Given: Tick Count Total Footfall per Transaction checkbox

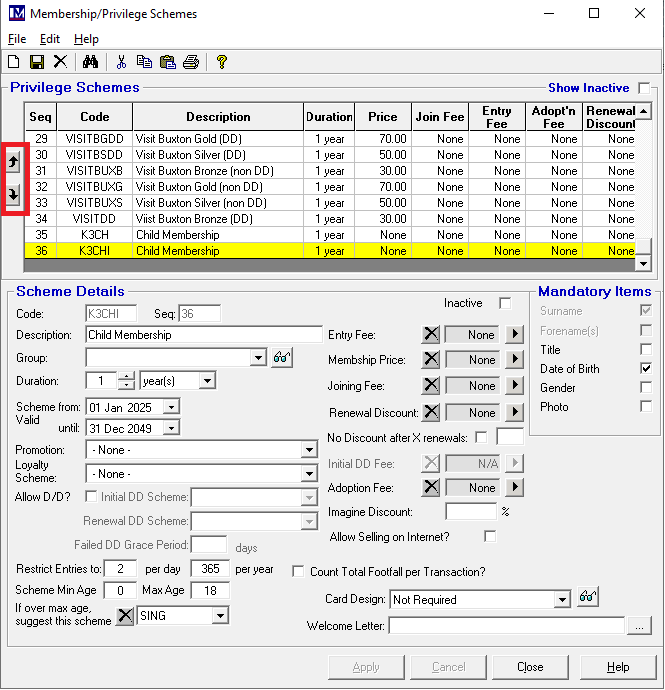Looking at the screenshot, I should (298, 572).
